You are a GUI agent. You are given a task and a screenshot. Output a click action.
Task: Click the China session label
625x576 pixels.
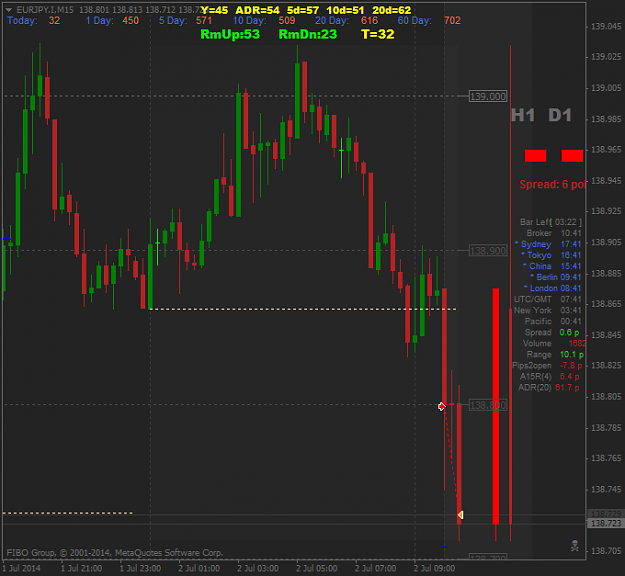537,266
